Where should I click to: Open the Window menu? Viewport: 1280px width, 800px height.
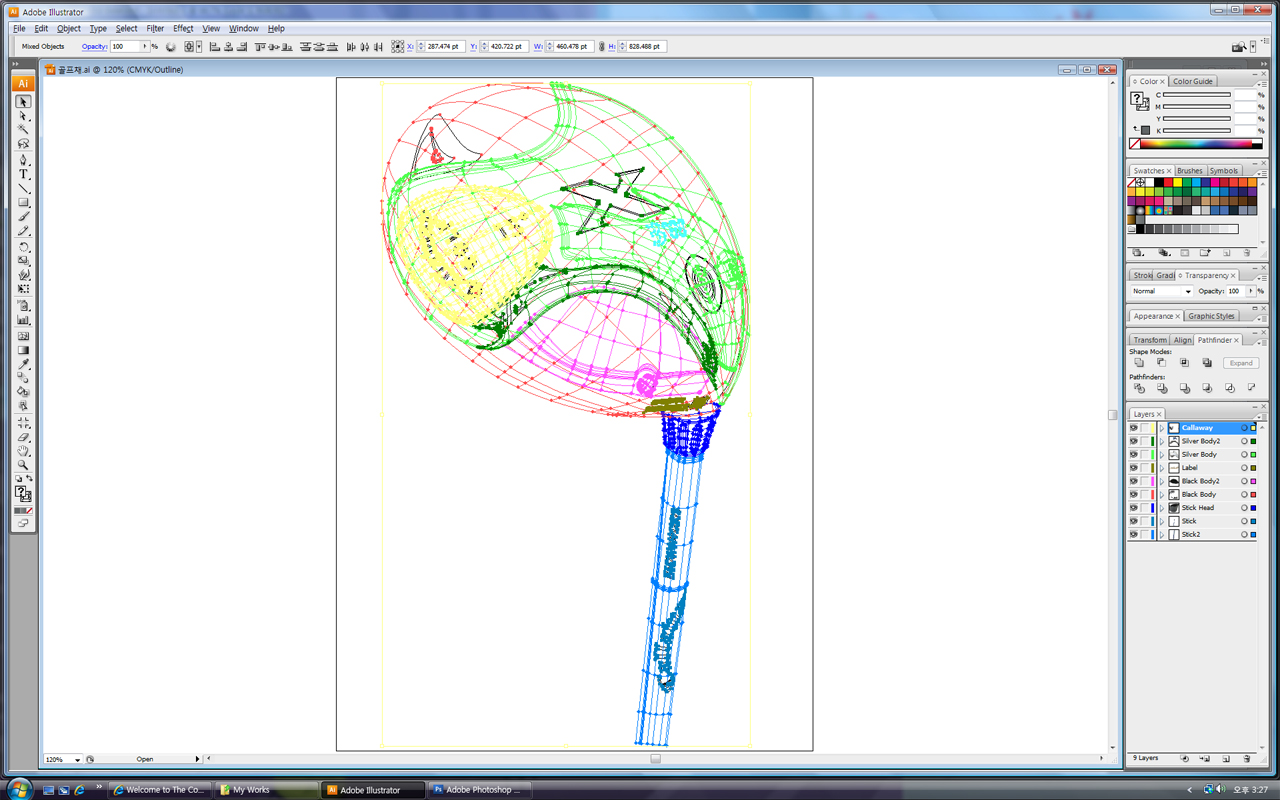pos(243,29)
